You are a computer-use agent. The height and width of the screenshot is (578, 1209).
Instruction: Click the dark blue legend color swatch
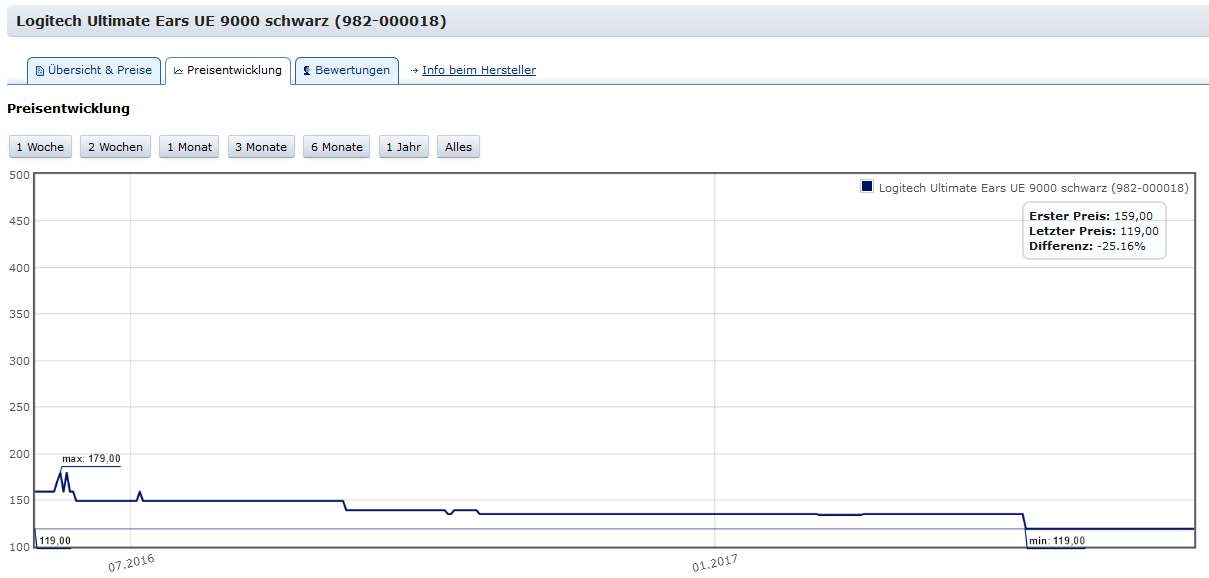coord(867,187)
